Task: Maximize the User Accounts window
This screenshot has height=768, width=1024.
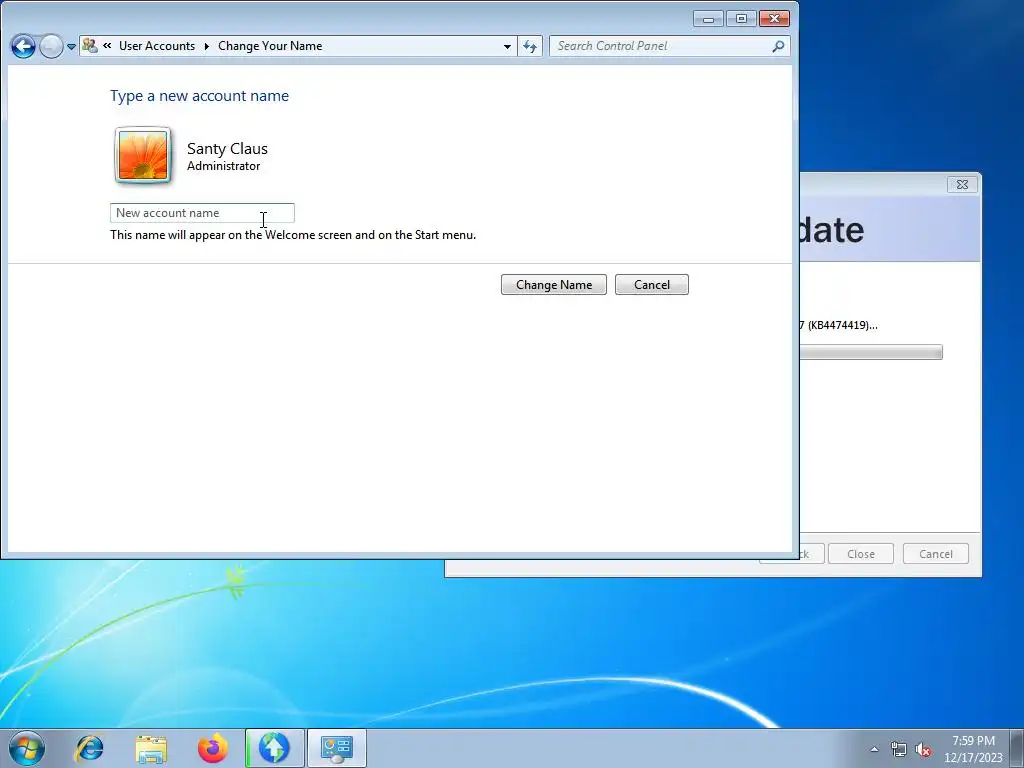Action: [x=741, y=19]
